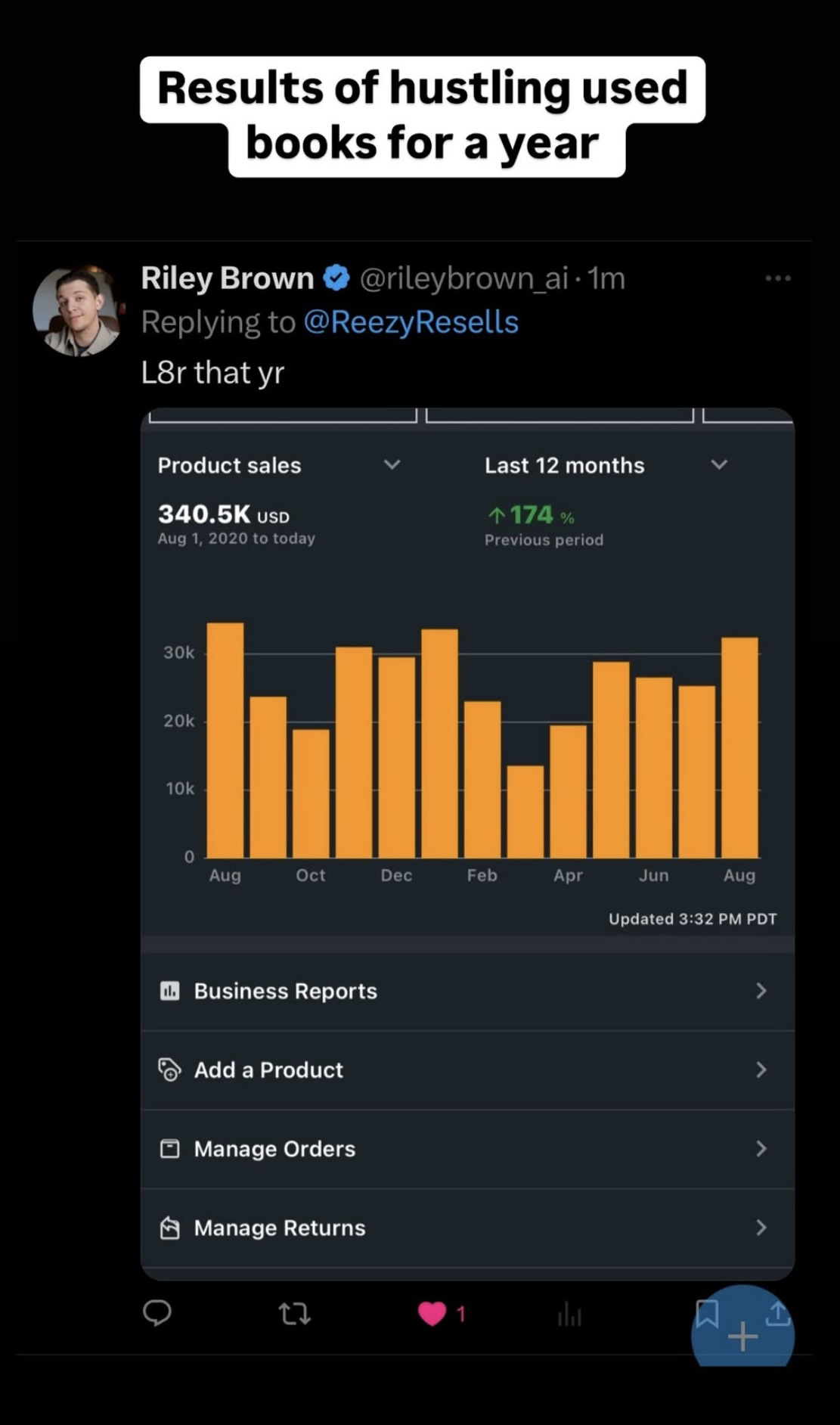Toggle the bookmark icon on tweet

click(706, 1313)
